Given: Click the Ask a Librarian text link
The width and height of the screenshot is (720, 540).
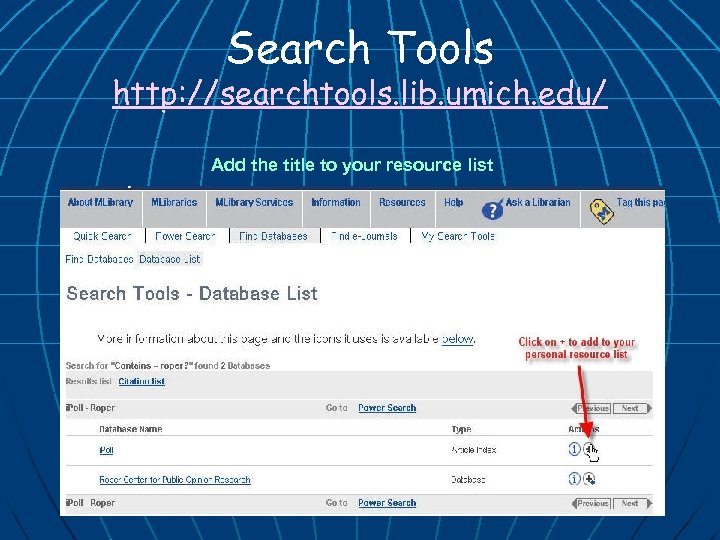Looking at the screenshot, I should pos(538,202).
